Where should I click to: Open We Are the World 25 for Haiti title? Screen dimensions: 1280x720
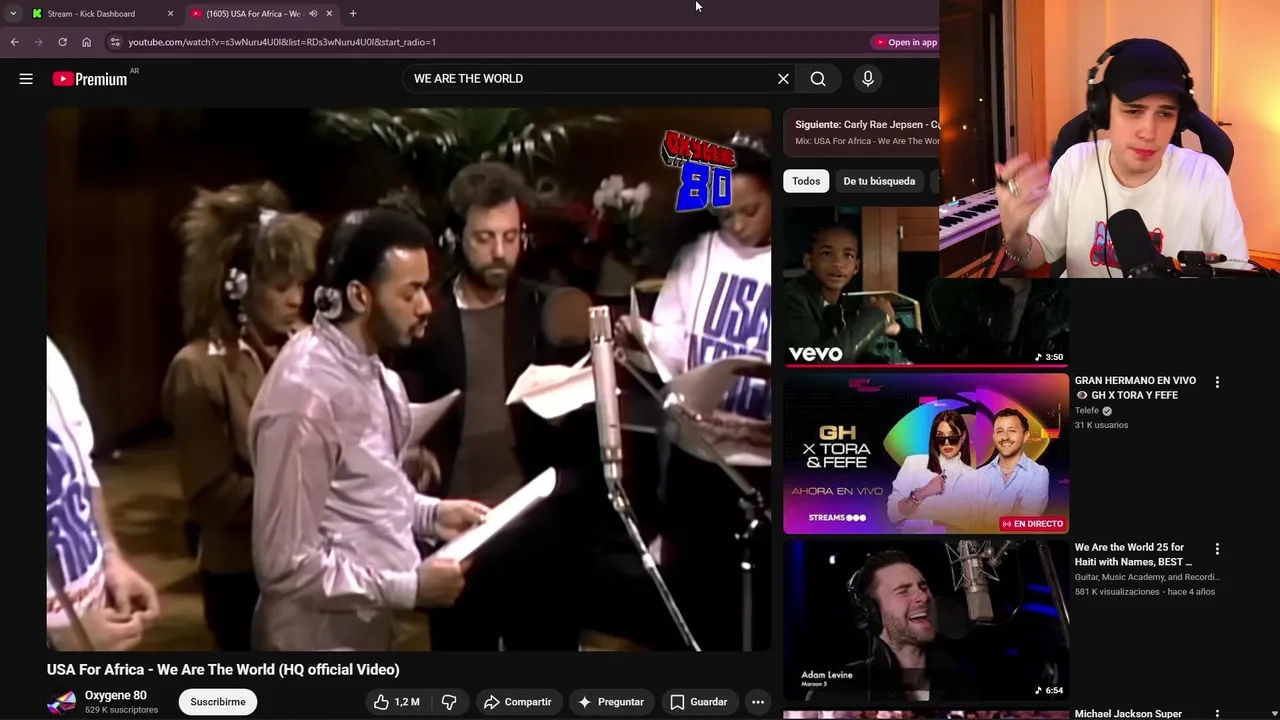[x=1134, y=555]
